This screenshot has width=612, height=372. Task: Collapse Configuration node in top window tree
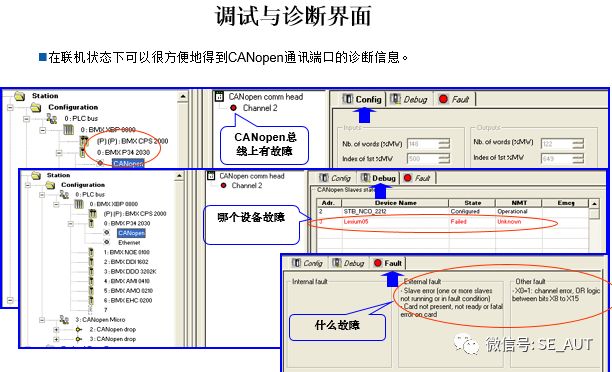[10, 107]
